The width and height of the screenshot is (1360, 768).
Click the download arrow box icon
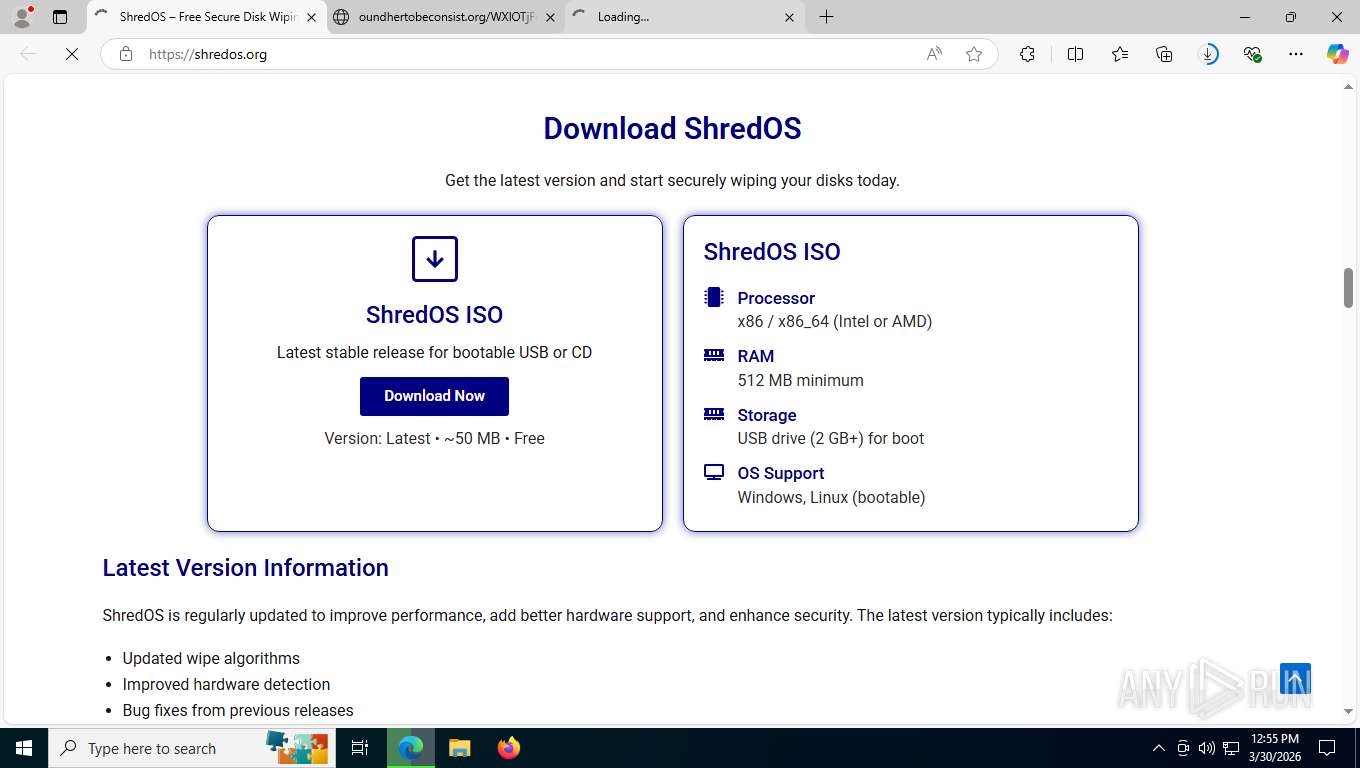pyautogui.click(x=435, y=259)
